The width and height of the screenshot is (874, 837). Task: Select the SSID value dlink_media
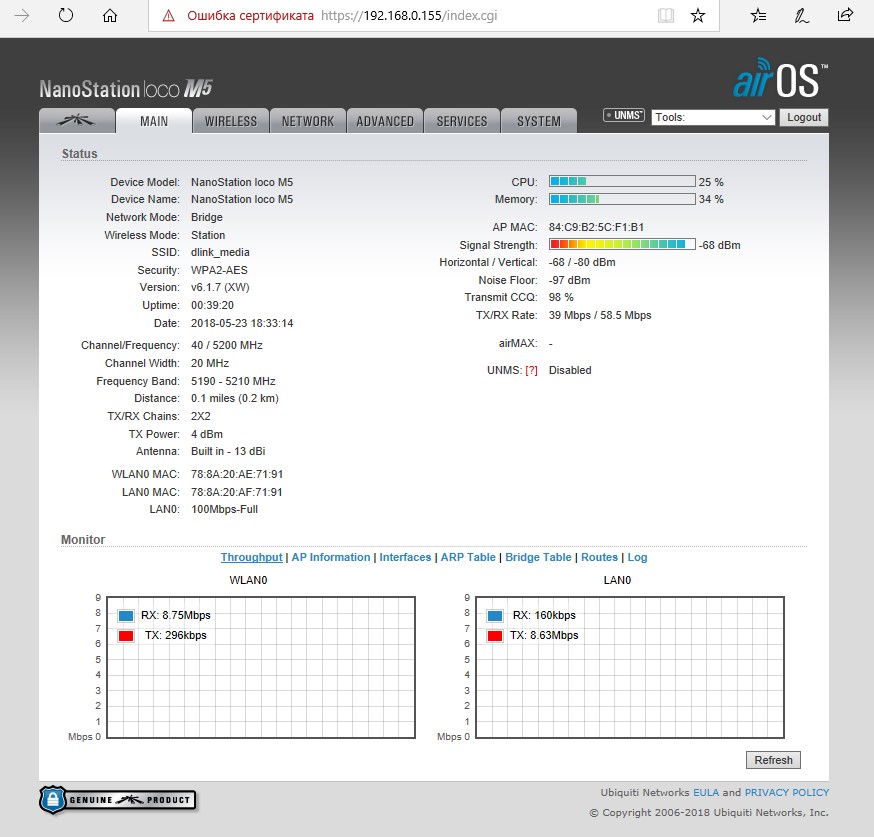pyautogui.click(x=220, y=252)
